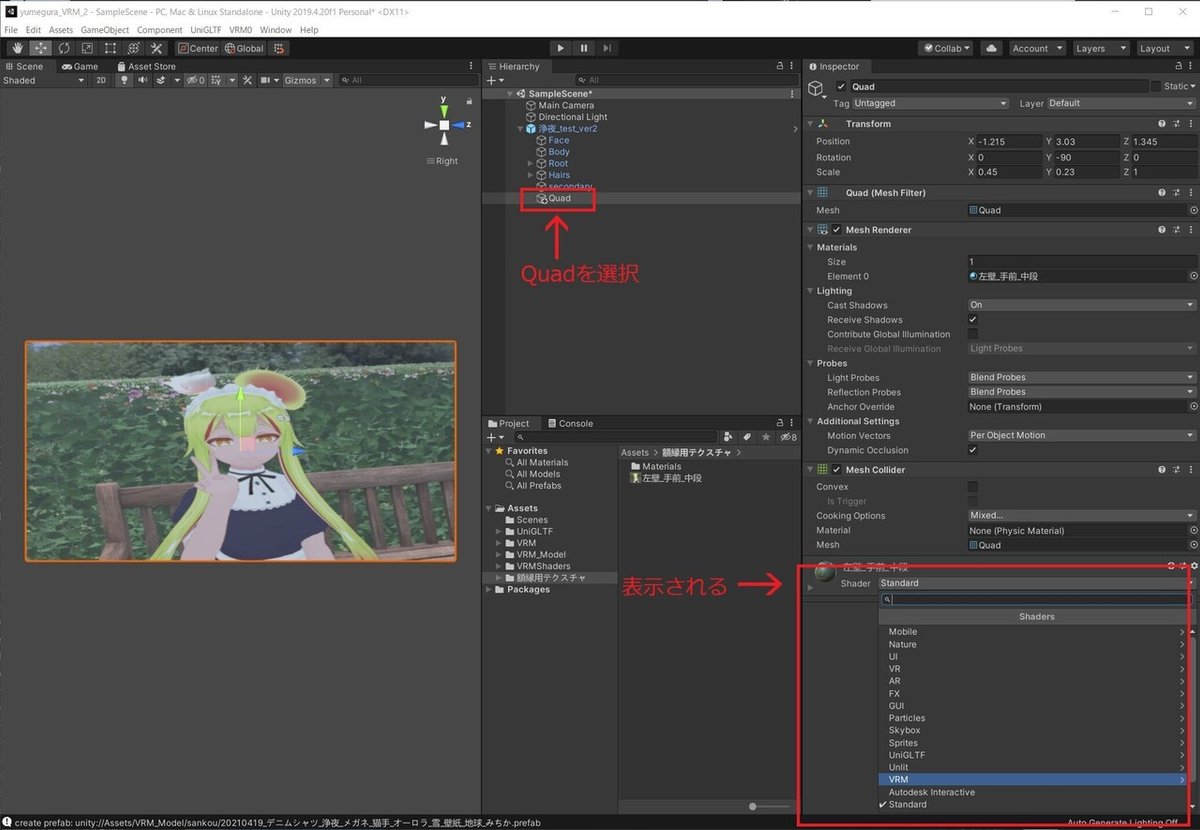This screenshot has height=830, width=1200.
Task: Expand the Root object in Hierarchy
Action: pos(531,163)
